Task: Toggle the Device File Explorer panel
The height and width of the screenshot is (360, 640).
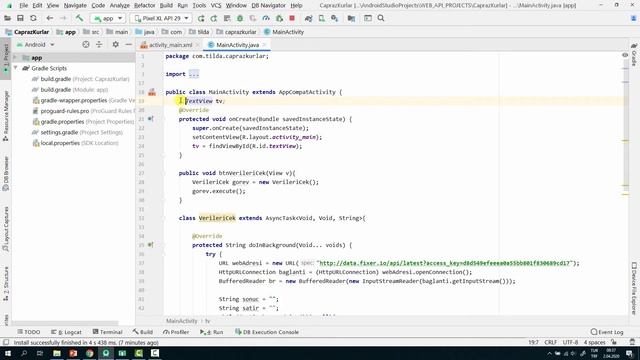Action: (x=634, y=288)
